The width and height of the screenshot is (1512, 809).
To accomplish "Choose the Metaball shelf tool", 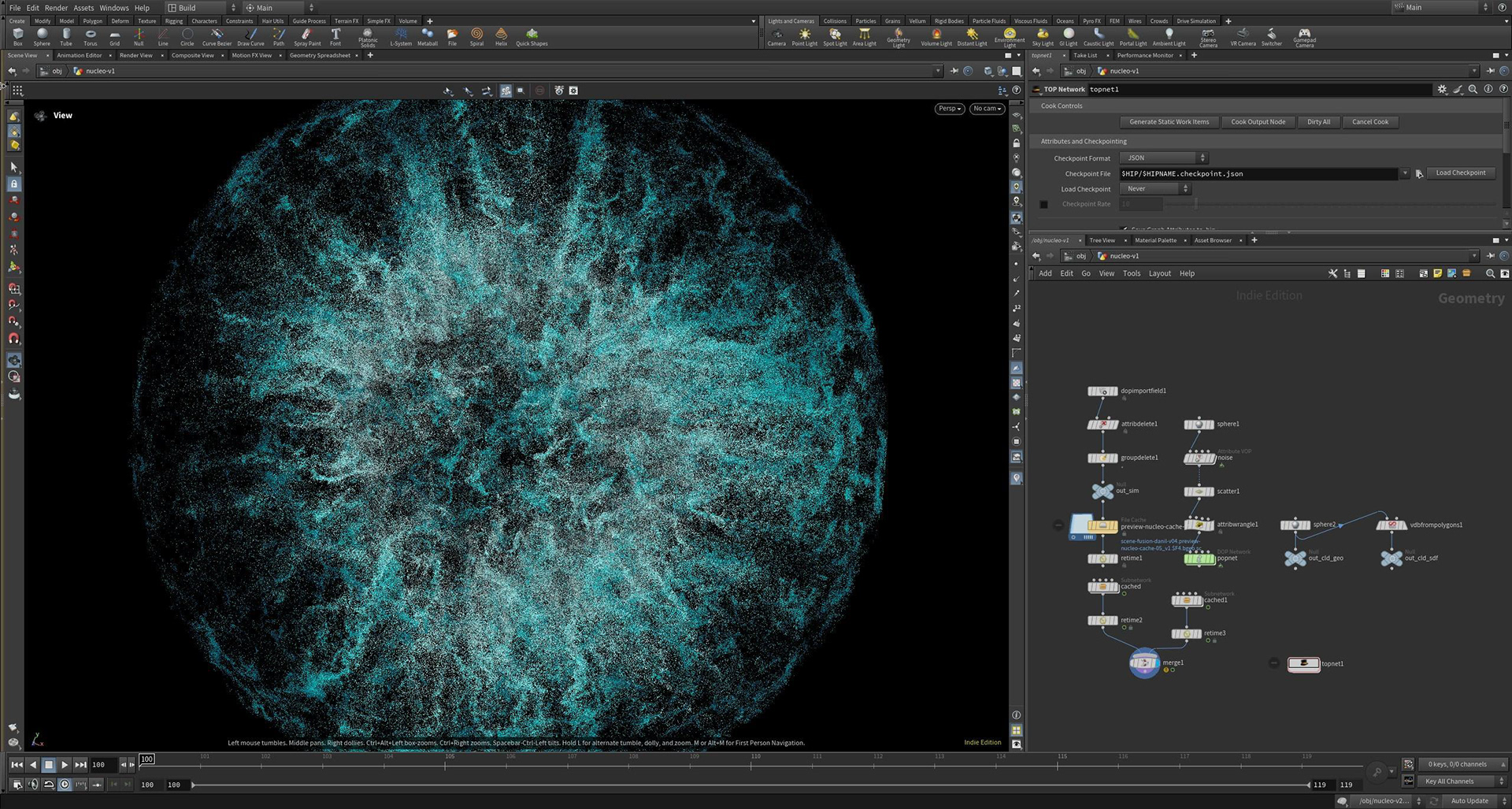I will click(427, 36).
